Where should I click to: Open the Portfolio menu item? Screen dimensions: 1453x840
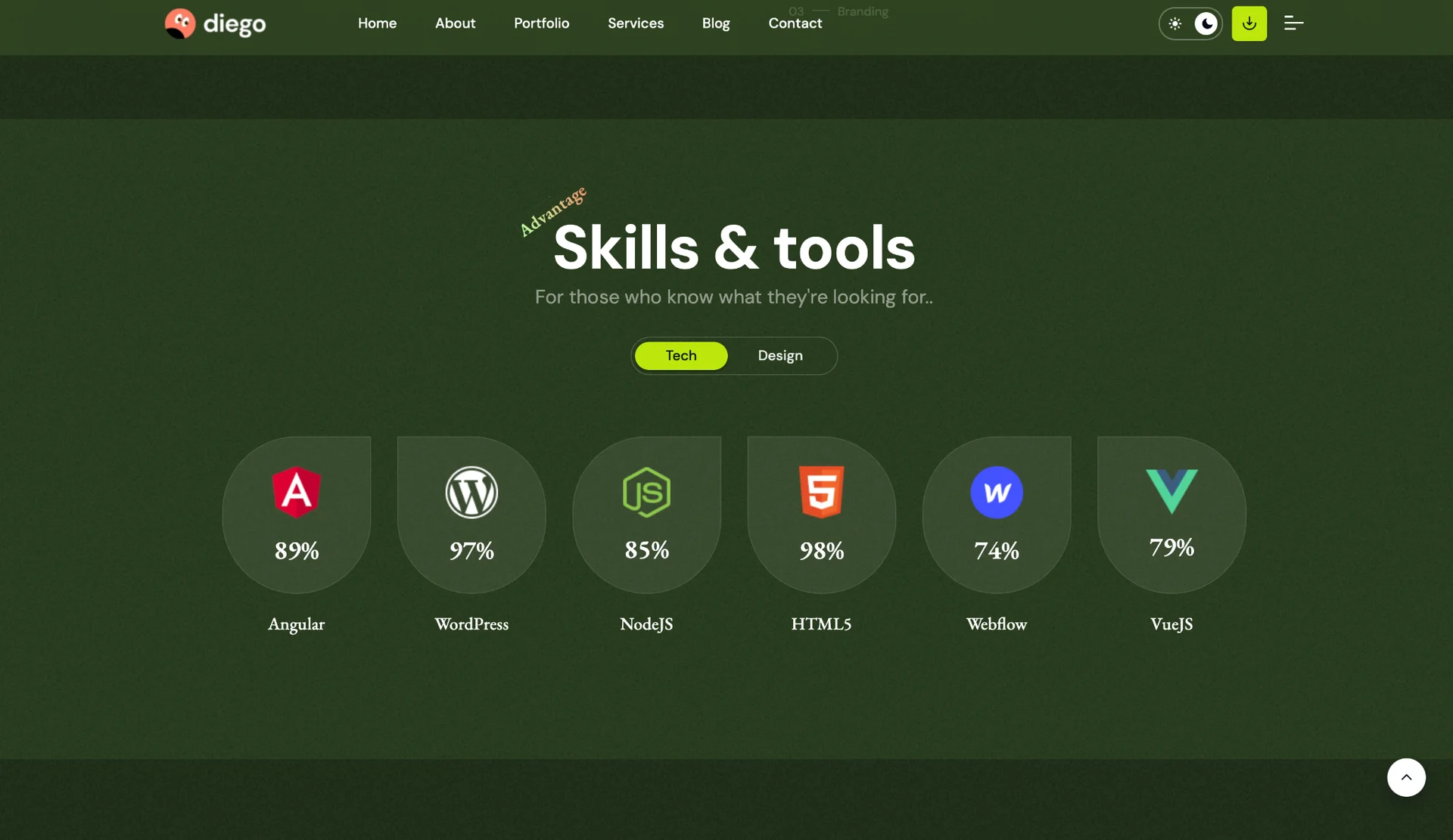[x=541, y=23]
